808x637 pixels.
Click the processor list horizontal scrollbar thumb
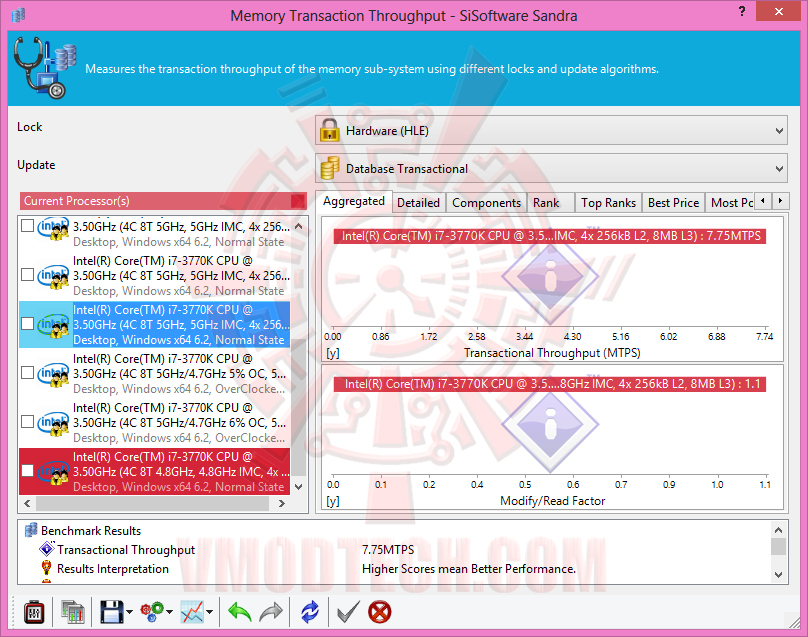[x=153, y=504]
